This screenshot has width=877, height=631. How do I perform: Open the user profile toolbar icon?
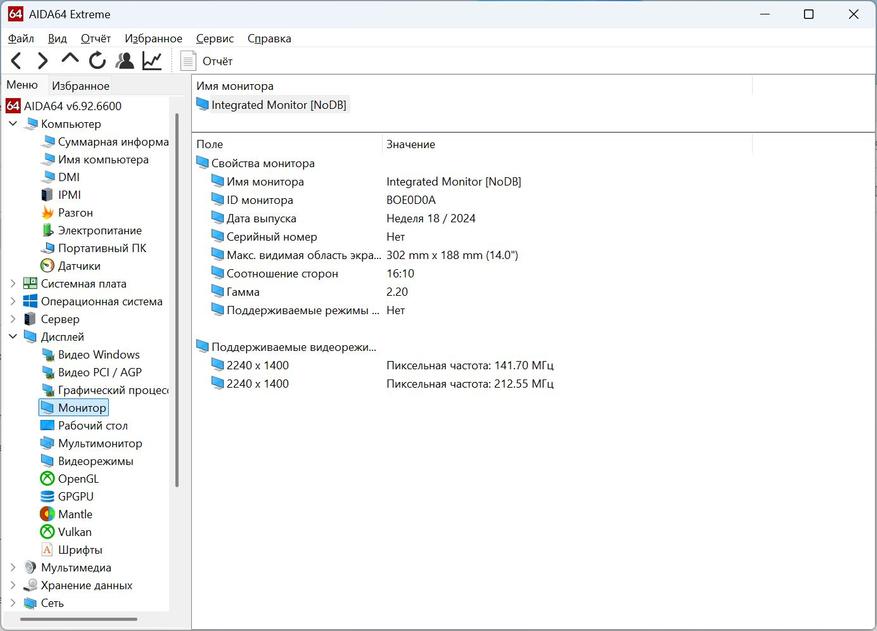coord(124,61)
